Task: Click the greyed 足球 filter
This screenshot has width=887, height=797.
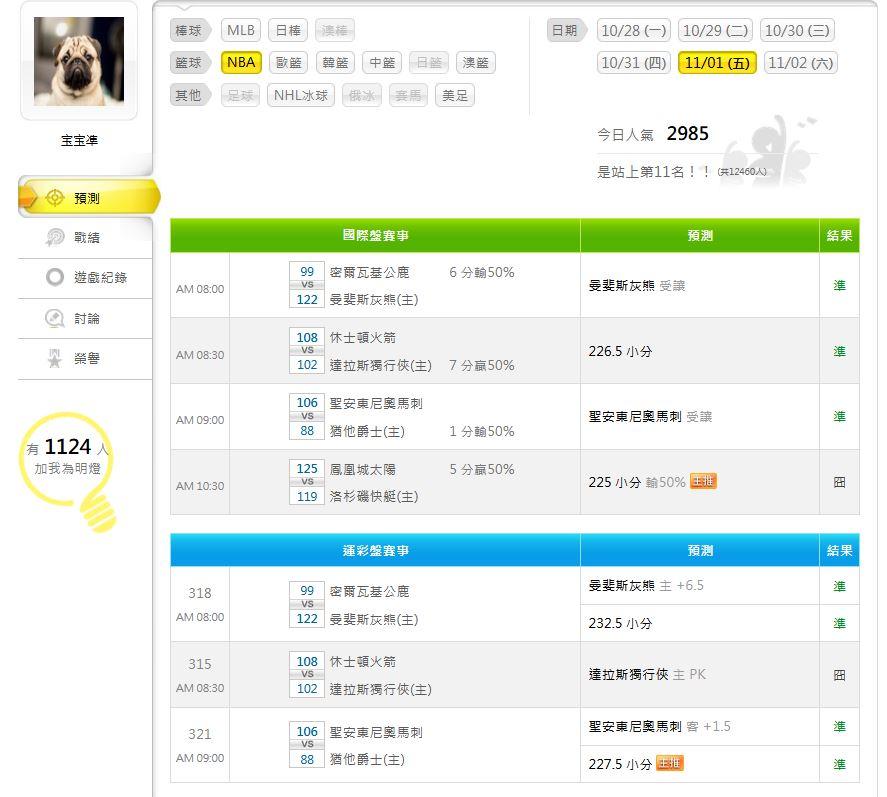Action: pos(240,95)
